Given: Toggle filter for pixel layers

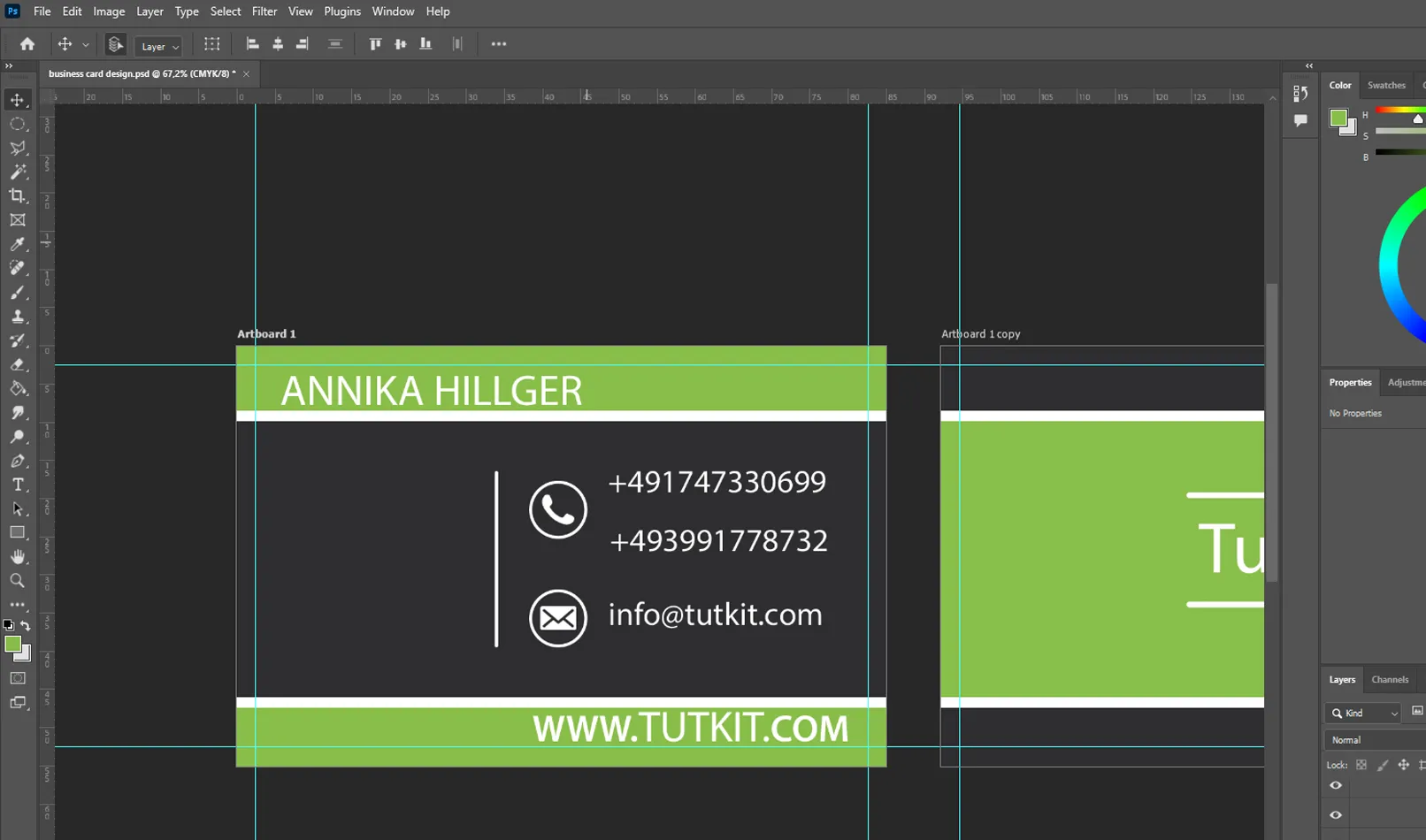Looking at the screenshot, I should point(1417,712).
